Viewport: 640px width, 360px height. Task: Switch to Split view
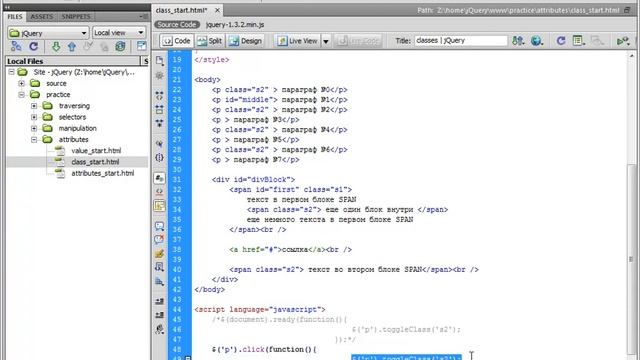pos(209,41)
